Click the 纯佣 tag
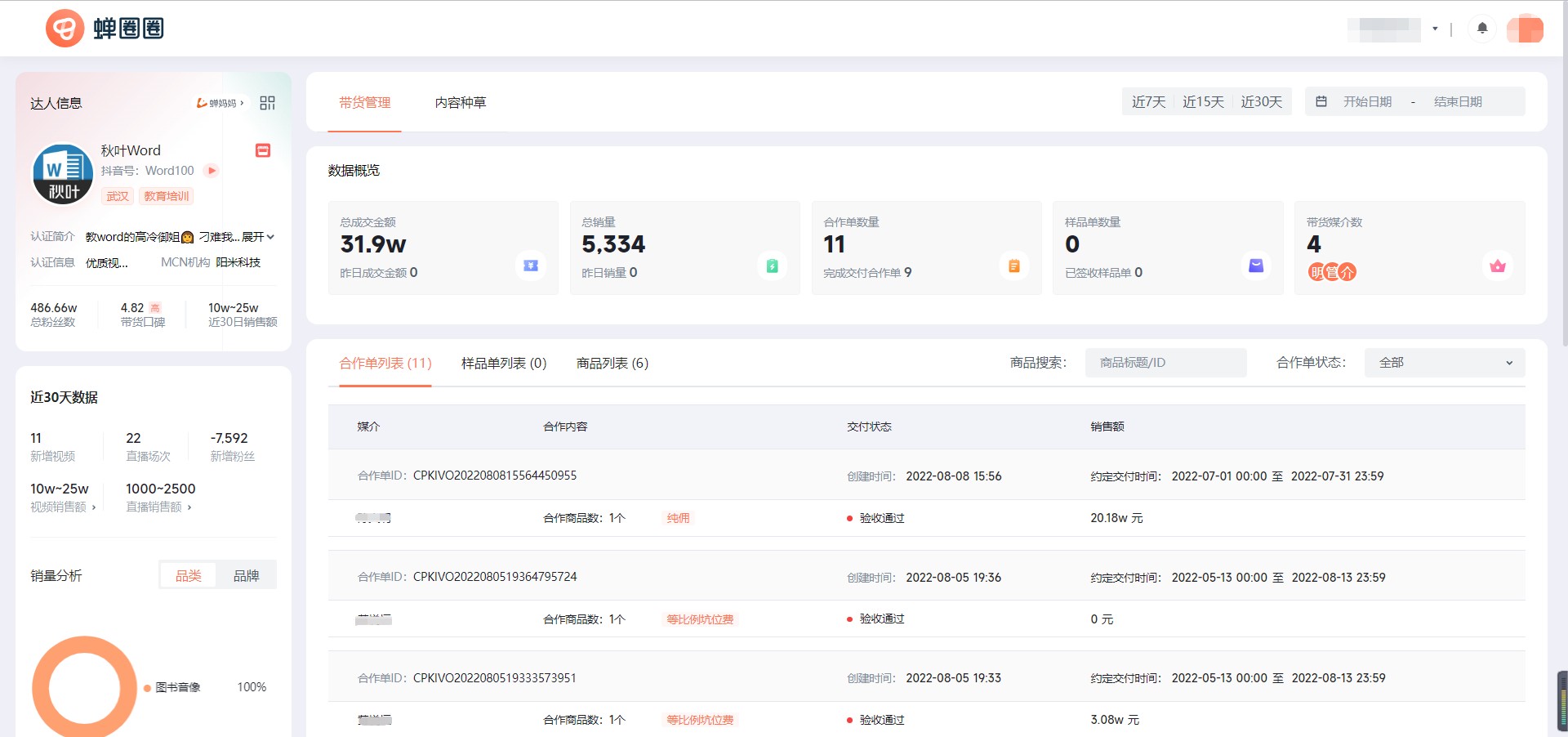The width and height of the screenshot is (1568, 737). coord(678,518)
